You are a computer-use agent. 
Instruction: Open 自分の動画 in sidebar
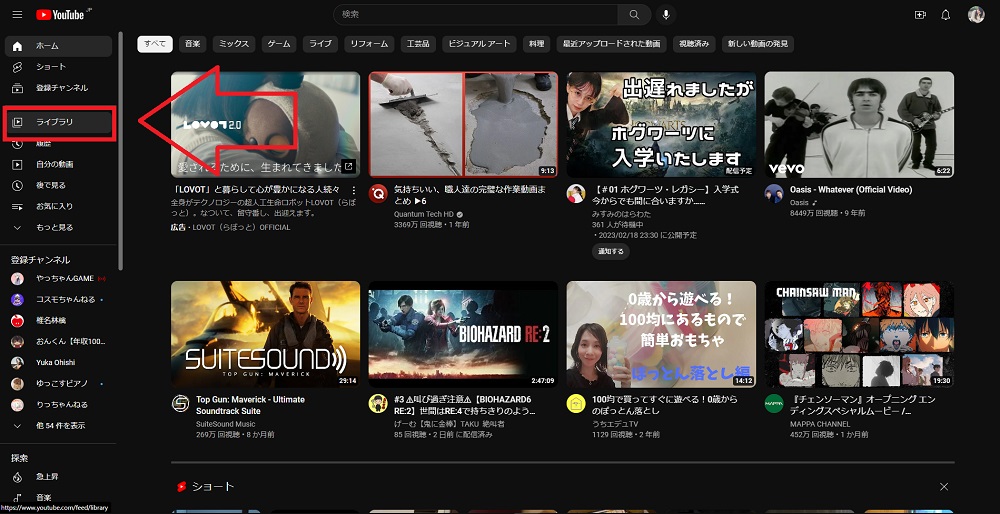[x=59, y=165]
